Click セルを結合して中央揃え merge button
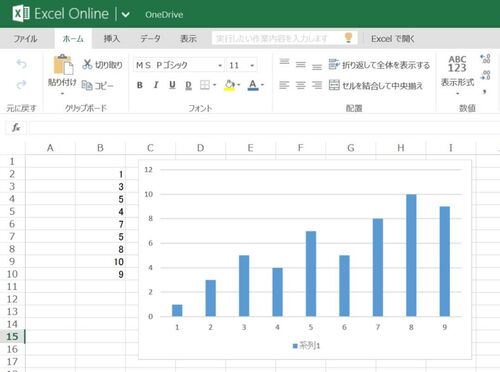The image size is (500, 372). point(376,85)
